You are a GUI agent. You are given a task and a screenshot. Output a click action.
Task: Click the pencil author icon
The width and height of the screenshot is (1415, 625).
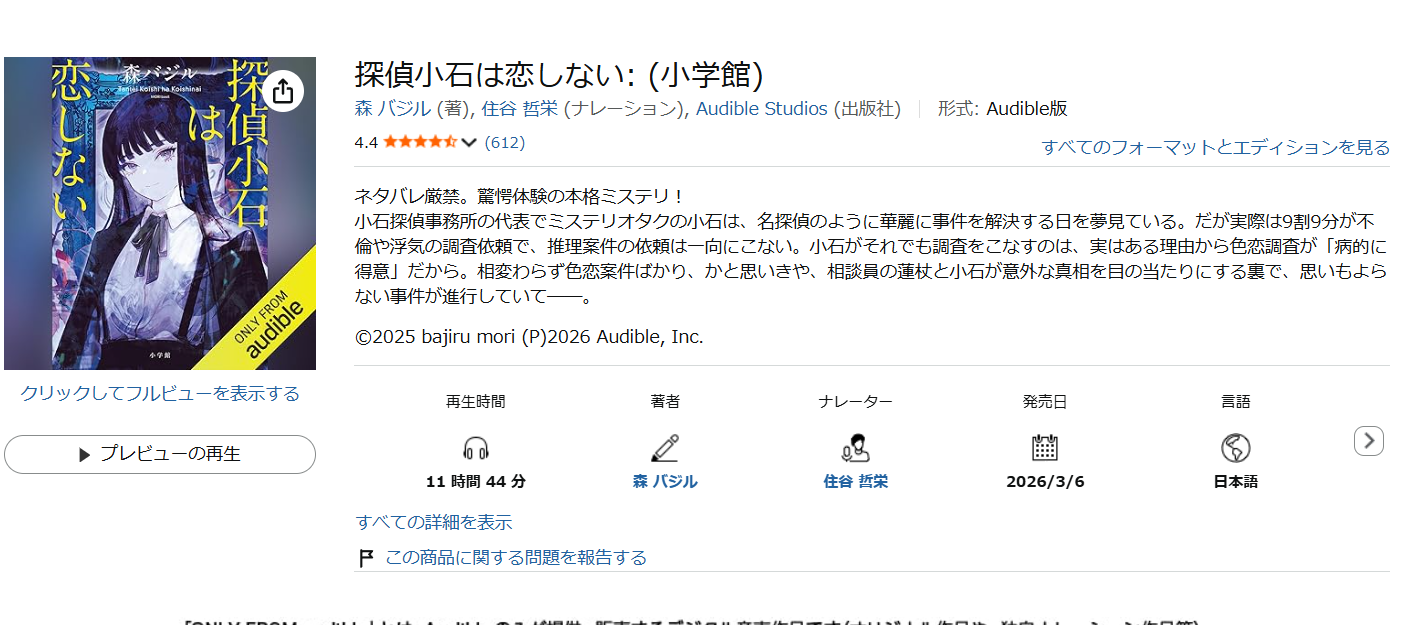coord(665,447)
